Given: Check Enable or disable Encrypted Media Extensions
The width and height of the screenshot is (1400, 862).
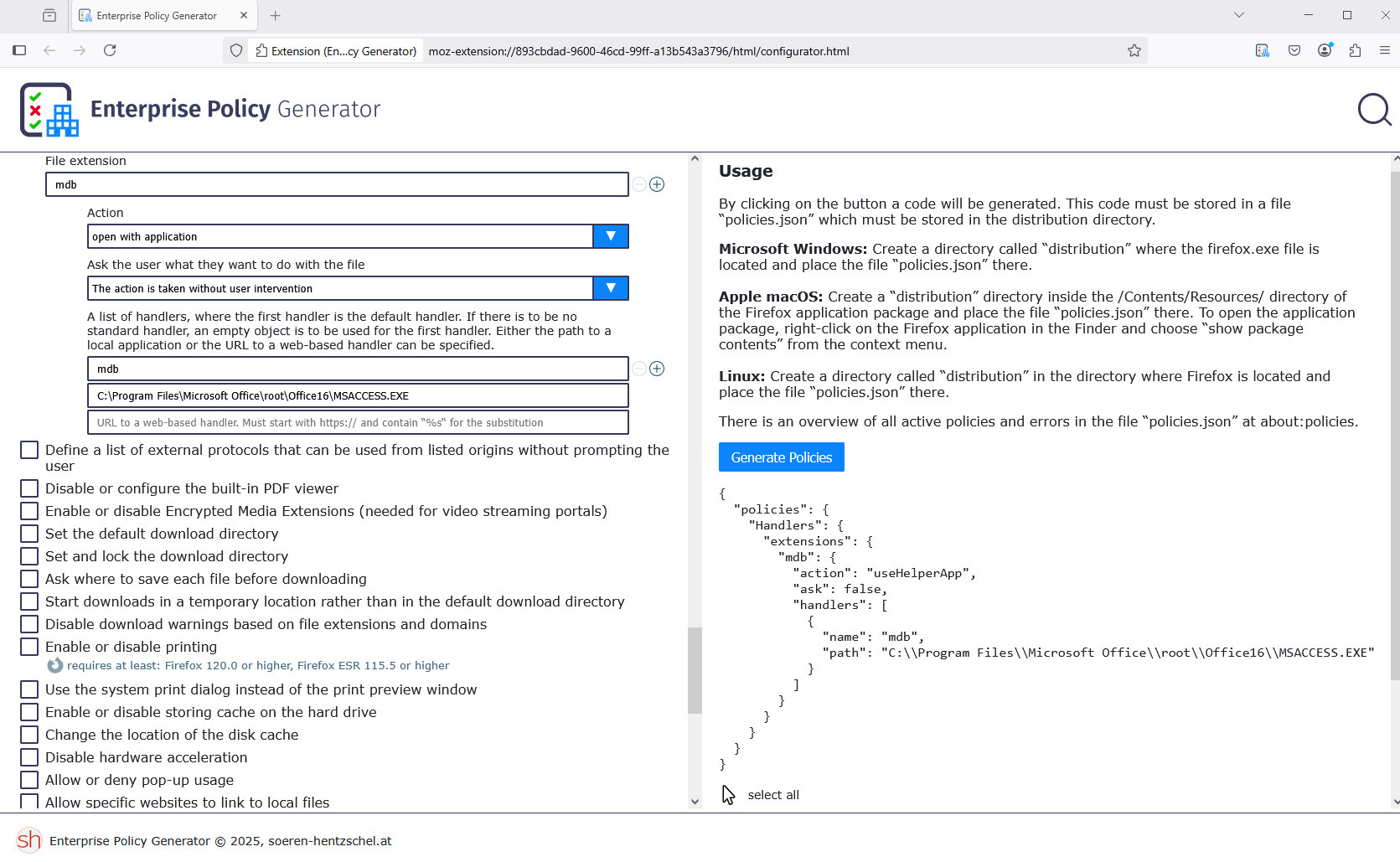Looking at the screenshot, I should click(x=29, y=511).
